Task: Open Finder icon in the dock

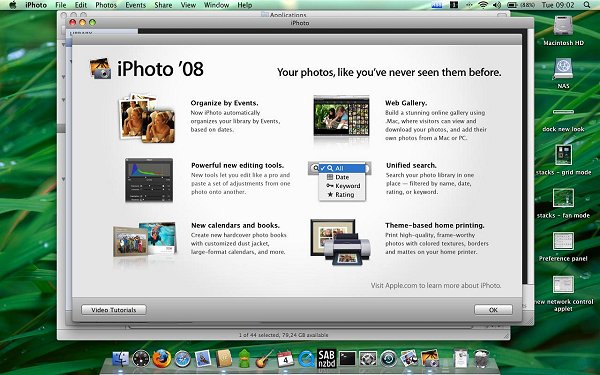Action: coord(121,359)
